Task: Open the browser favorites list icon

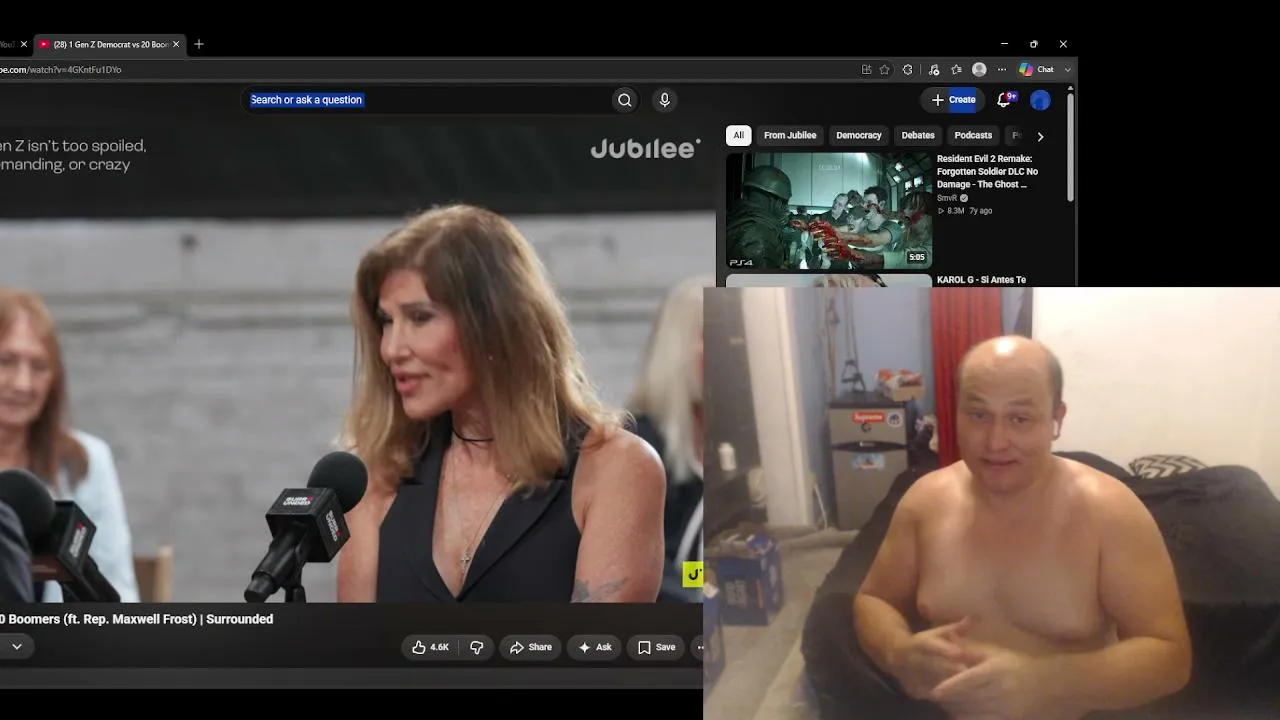Action: 957,70
